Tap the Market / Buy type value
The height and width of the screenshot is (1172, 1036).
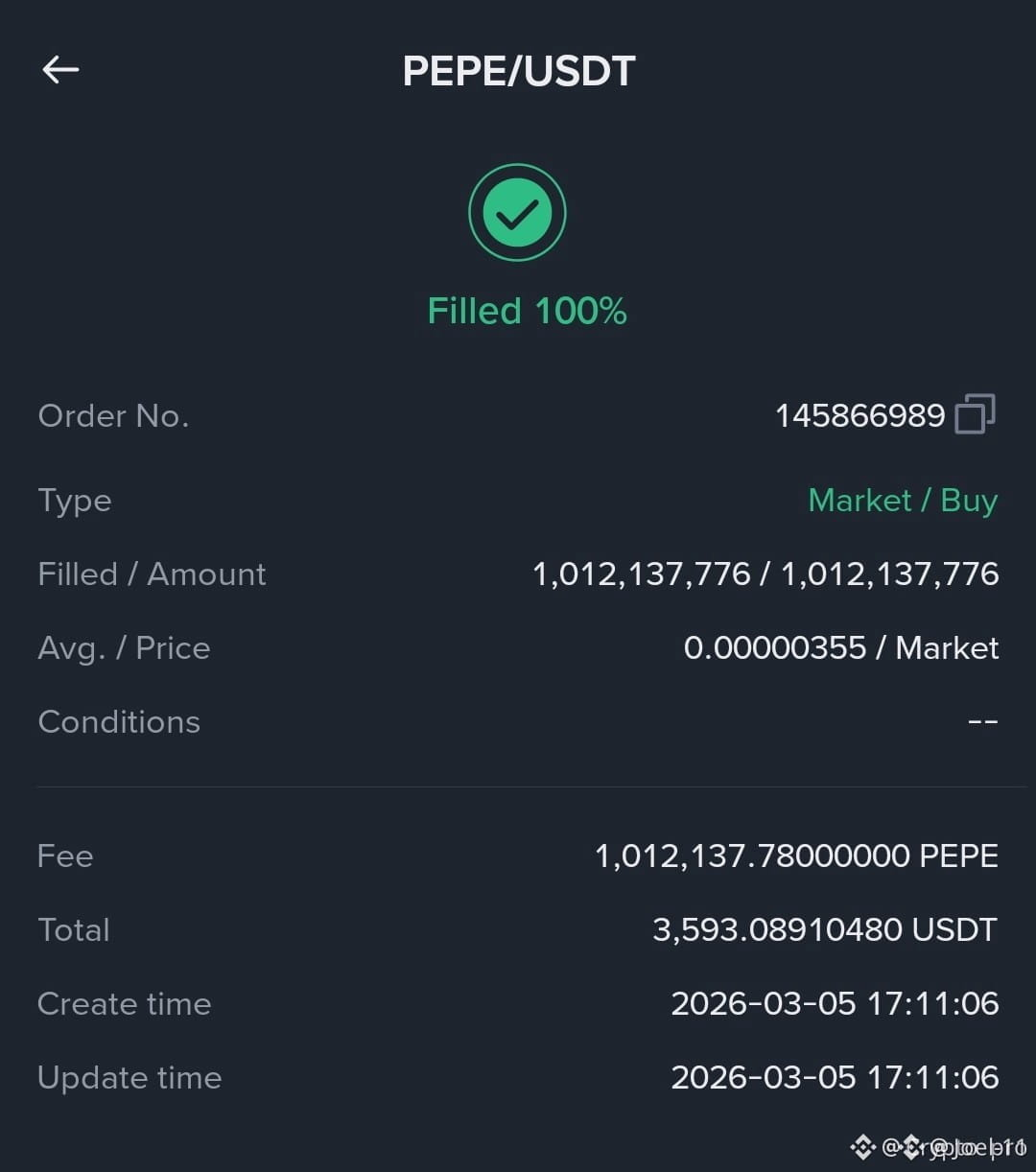pos(903,500)
